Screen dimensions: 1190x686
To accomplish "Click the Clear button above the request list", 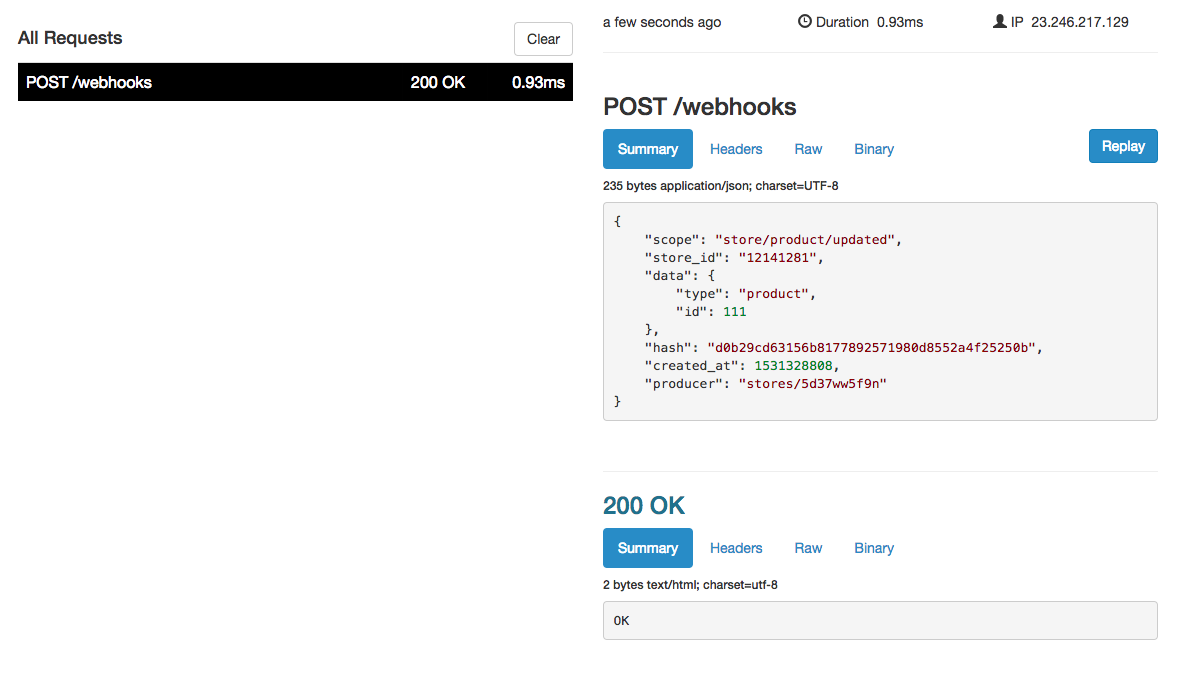I will [x=542, y=39].
